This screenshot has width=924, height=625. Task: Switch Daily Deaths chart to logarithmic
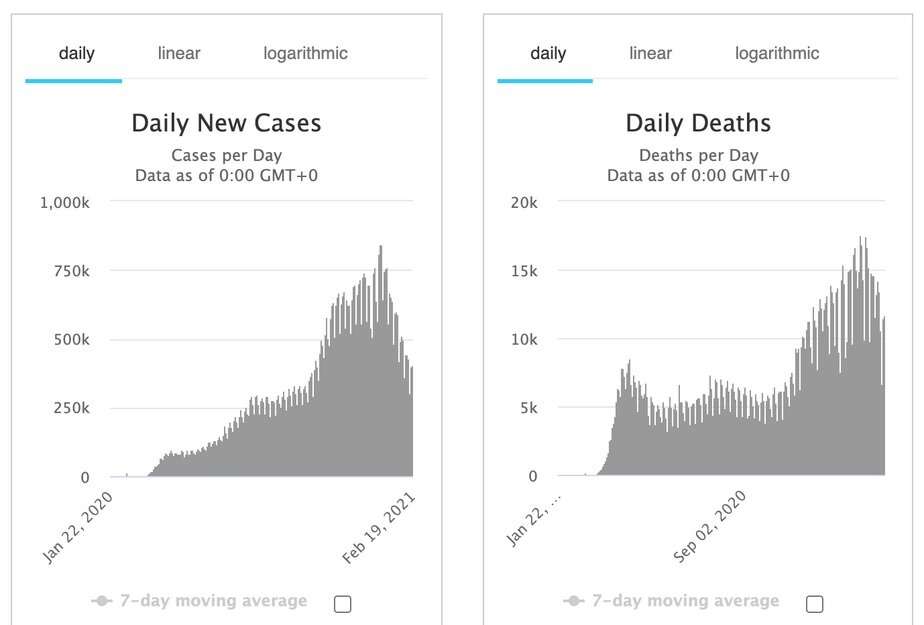click(777, 53)
